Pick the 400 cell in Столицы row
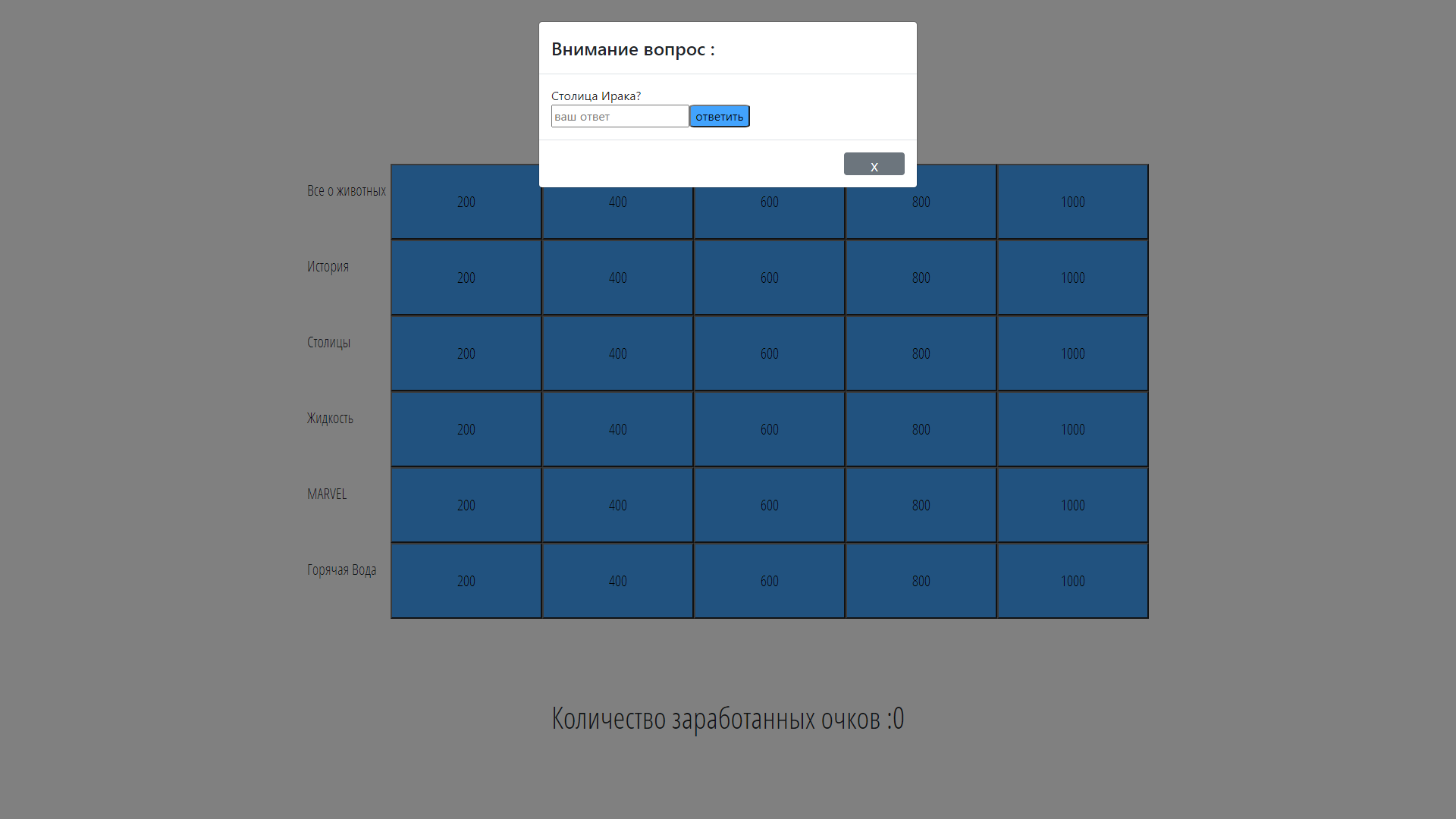Screen dimensions: 1456x819 618,353
